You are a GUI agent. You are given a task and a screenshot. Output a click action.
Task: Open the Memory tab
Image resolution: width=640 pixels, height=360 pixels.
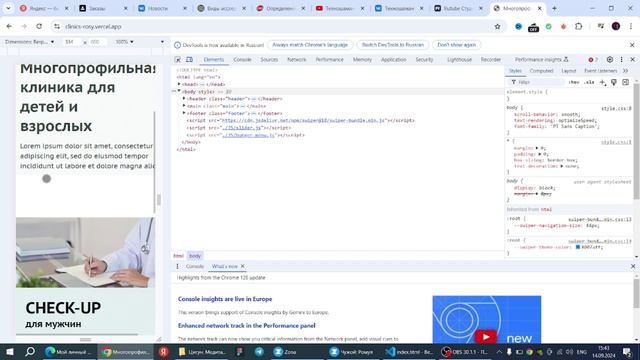(x=362, y=60)
